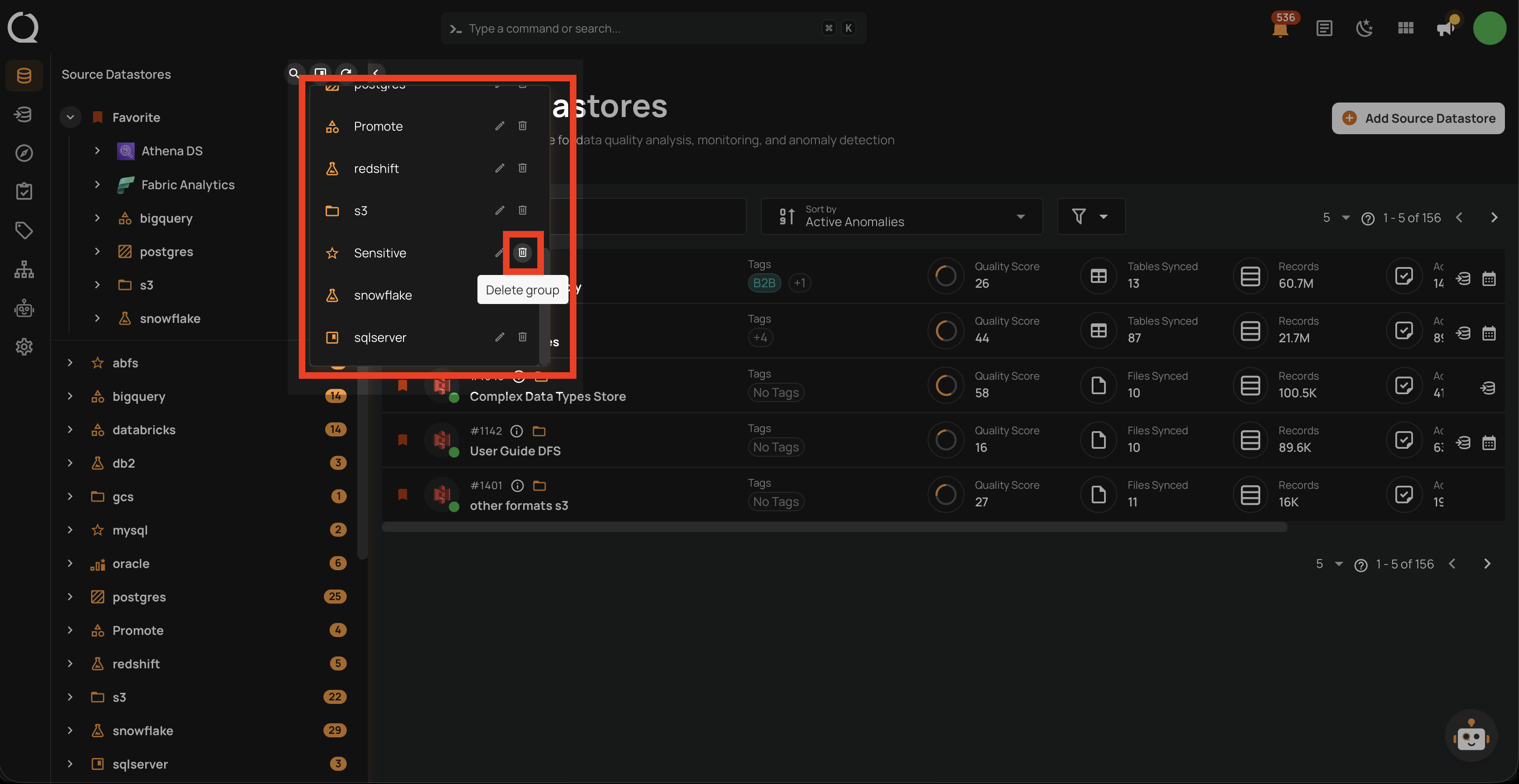Screen dimensions: 1519x784
Task: Select the sqlserver group in popup list
Action: (x=380, y=337)
